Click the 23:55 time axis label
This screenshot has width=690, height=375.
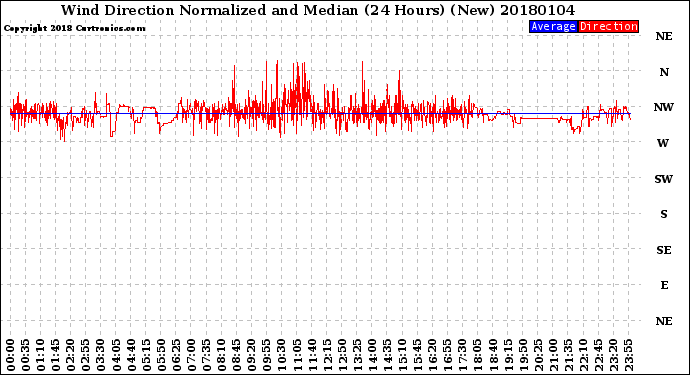tap(628, 355)
